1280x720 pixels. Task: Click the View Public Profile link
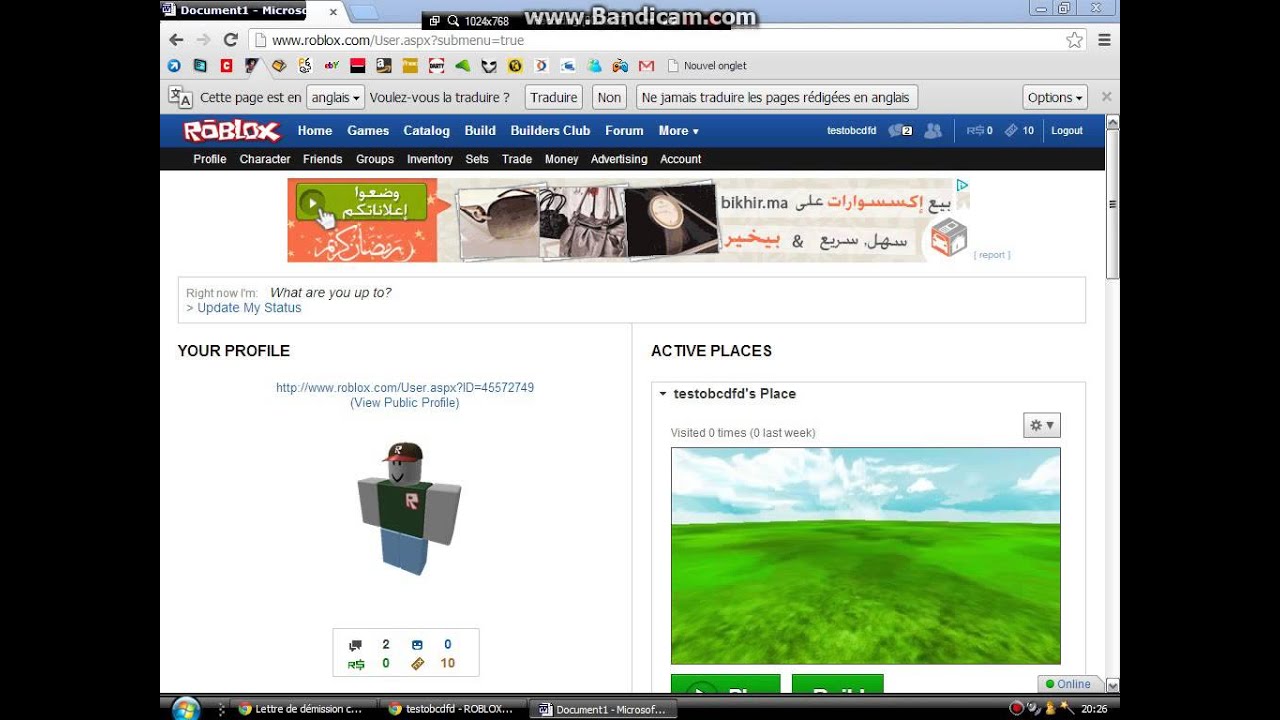[405, 403]
